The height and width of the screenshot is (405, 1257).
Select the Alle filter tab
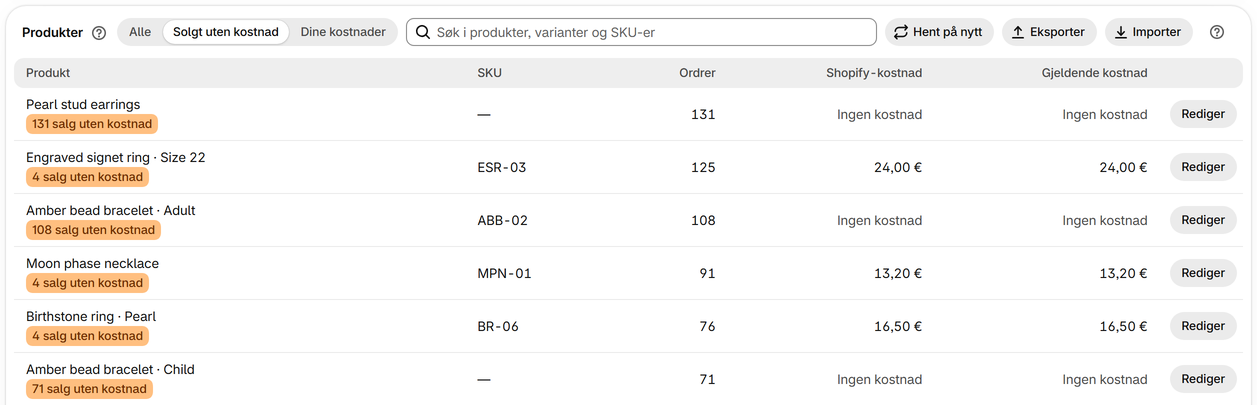tap(140, 32)
